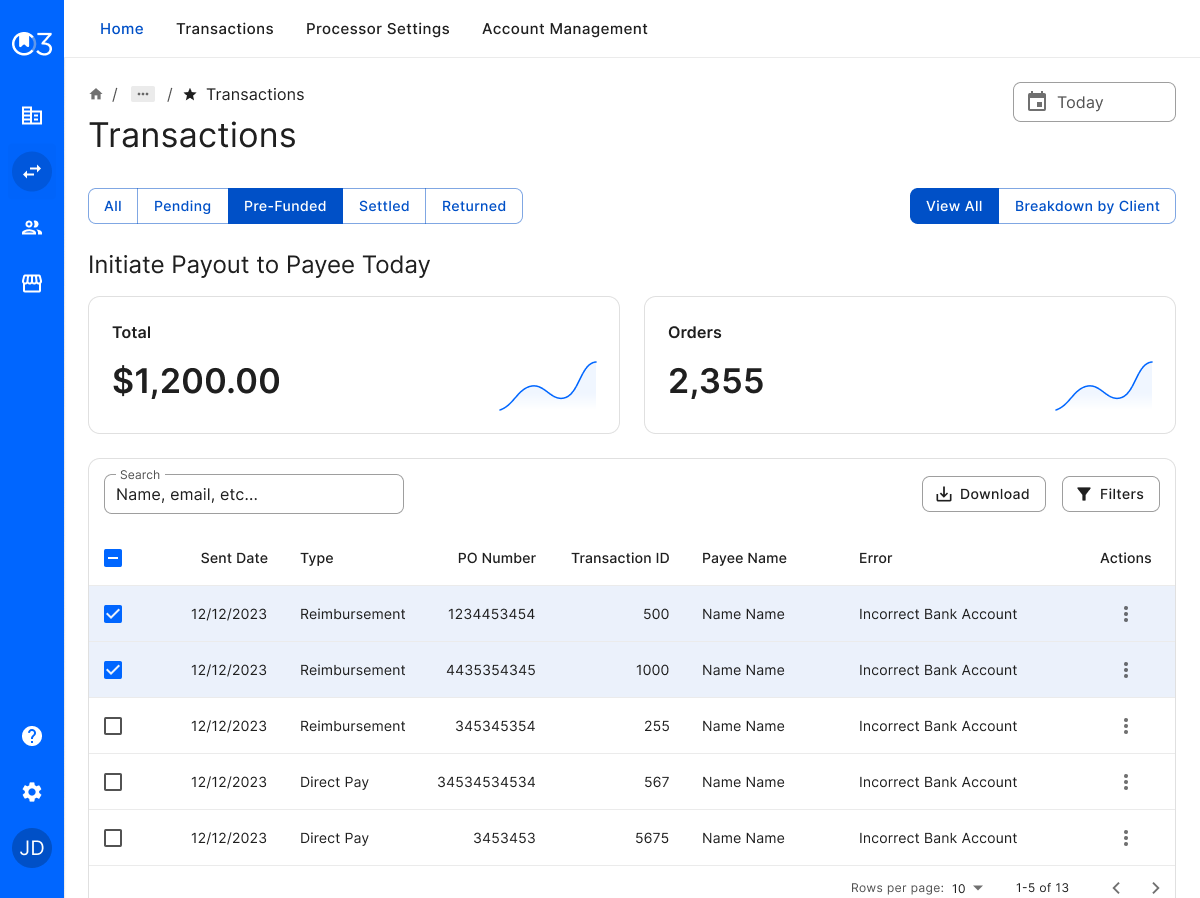Image resolution: width=1200 pixels, height=898 pixels.
Task: Type in the Name, email search field
Action: pos(253,493)
